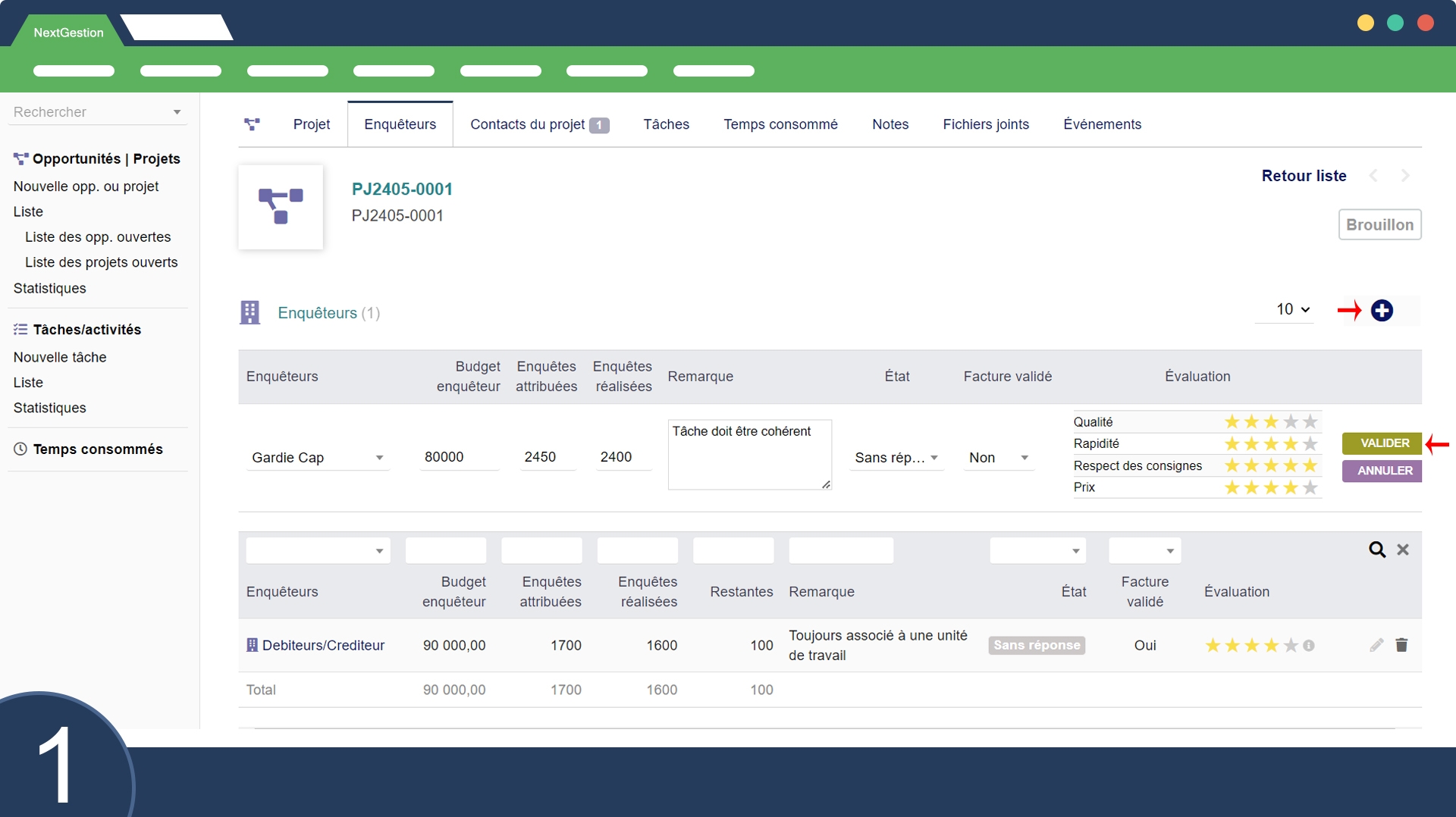Set Qualité rating to five stars
The image size is (1456, 817).
(1310, 422)
